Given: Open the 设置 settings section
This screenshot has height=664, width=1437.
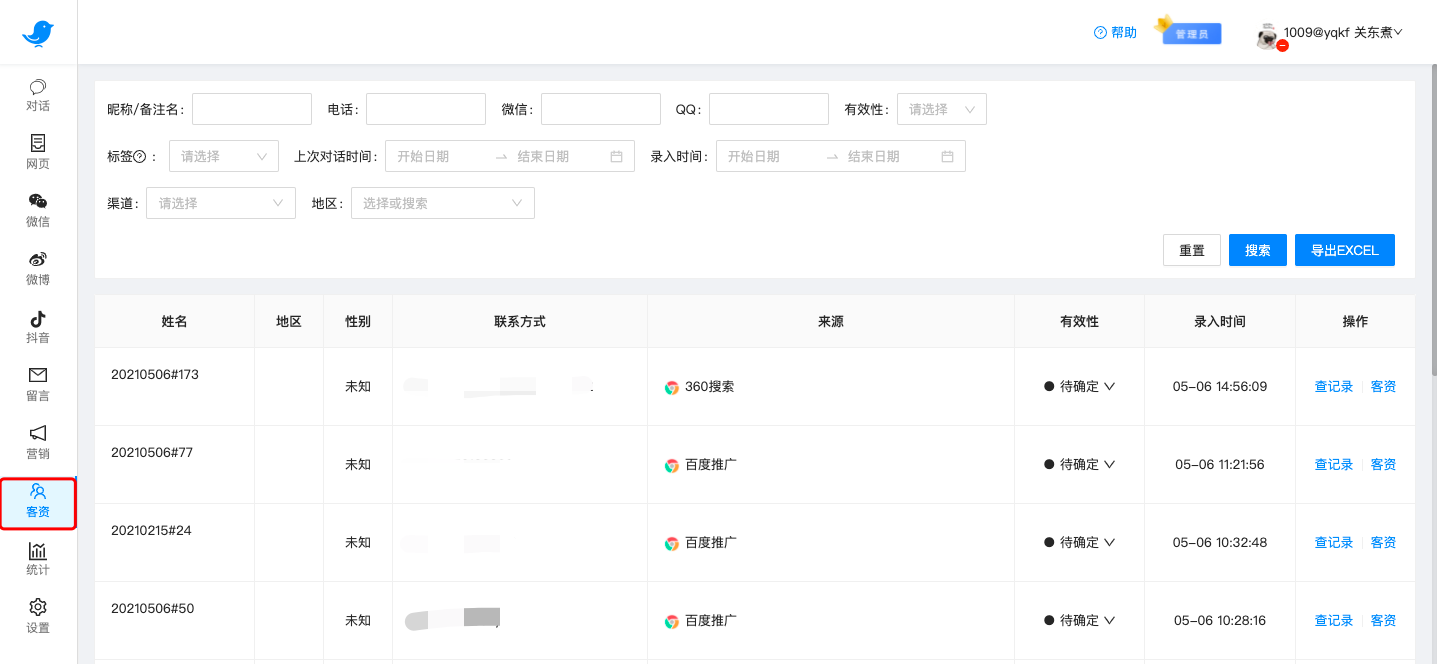Looking at the screenshot, I should [x=37, y=617].
